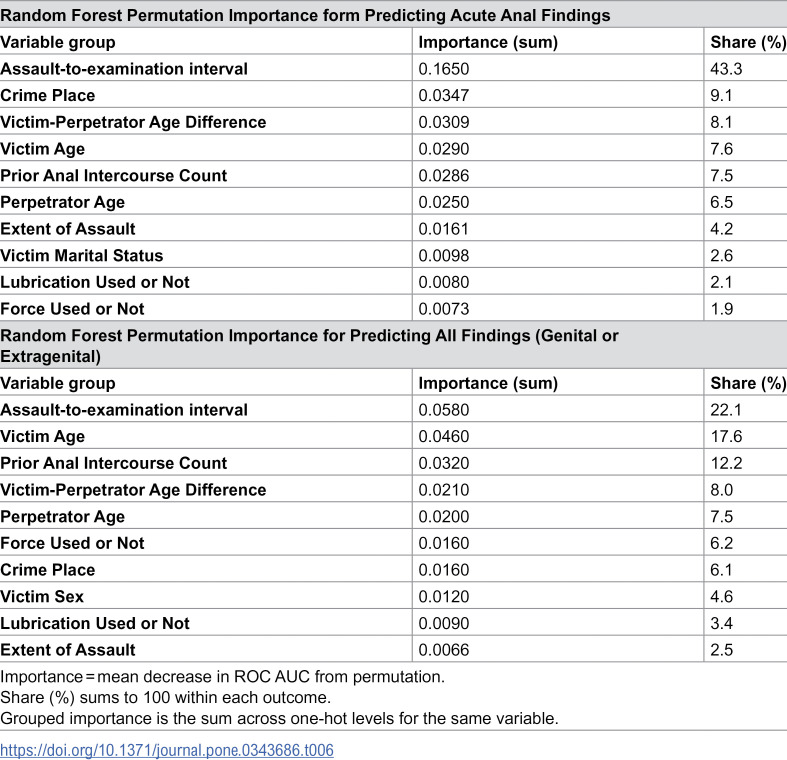Select Force Used or Not 0.0073 value
This screenshot has width=787, height=760.
[444, 309]
